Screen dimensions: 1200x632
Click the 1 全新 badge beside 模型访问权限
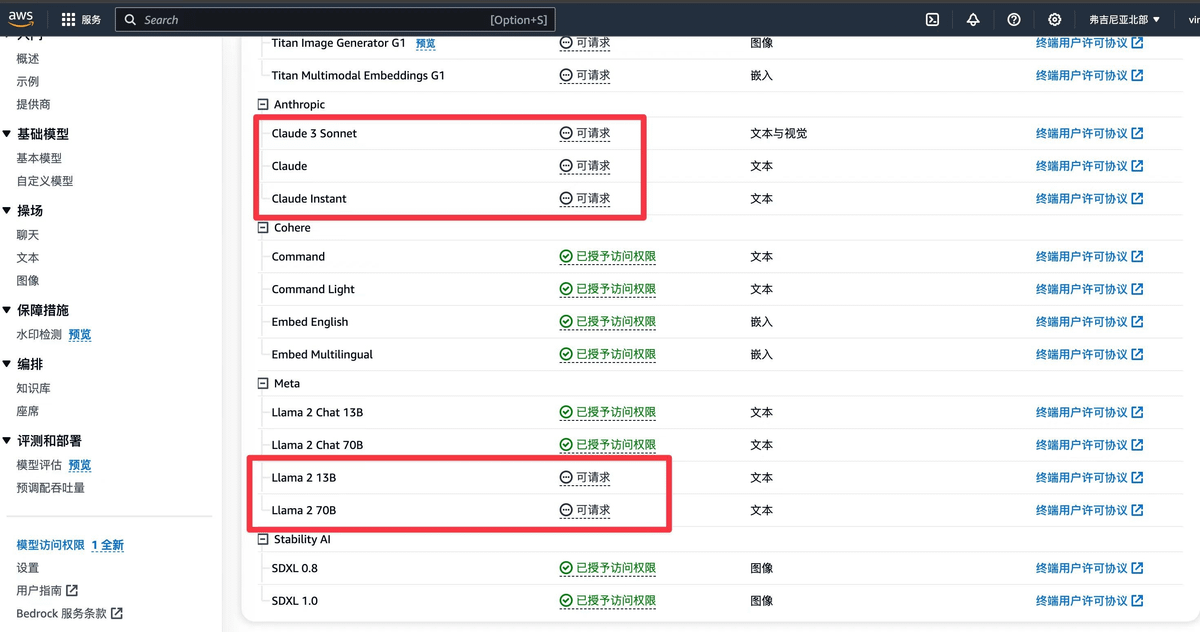click(108, 545)
